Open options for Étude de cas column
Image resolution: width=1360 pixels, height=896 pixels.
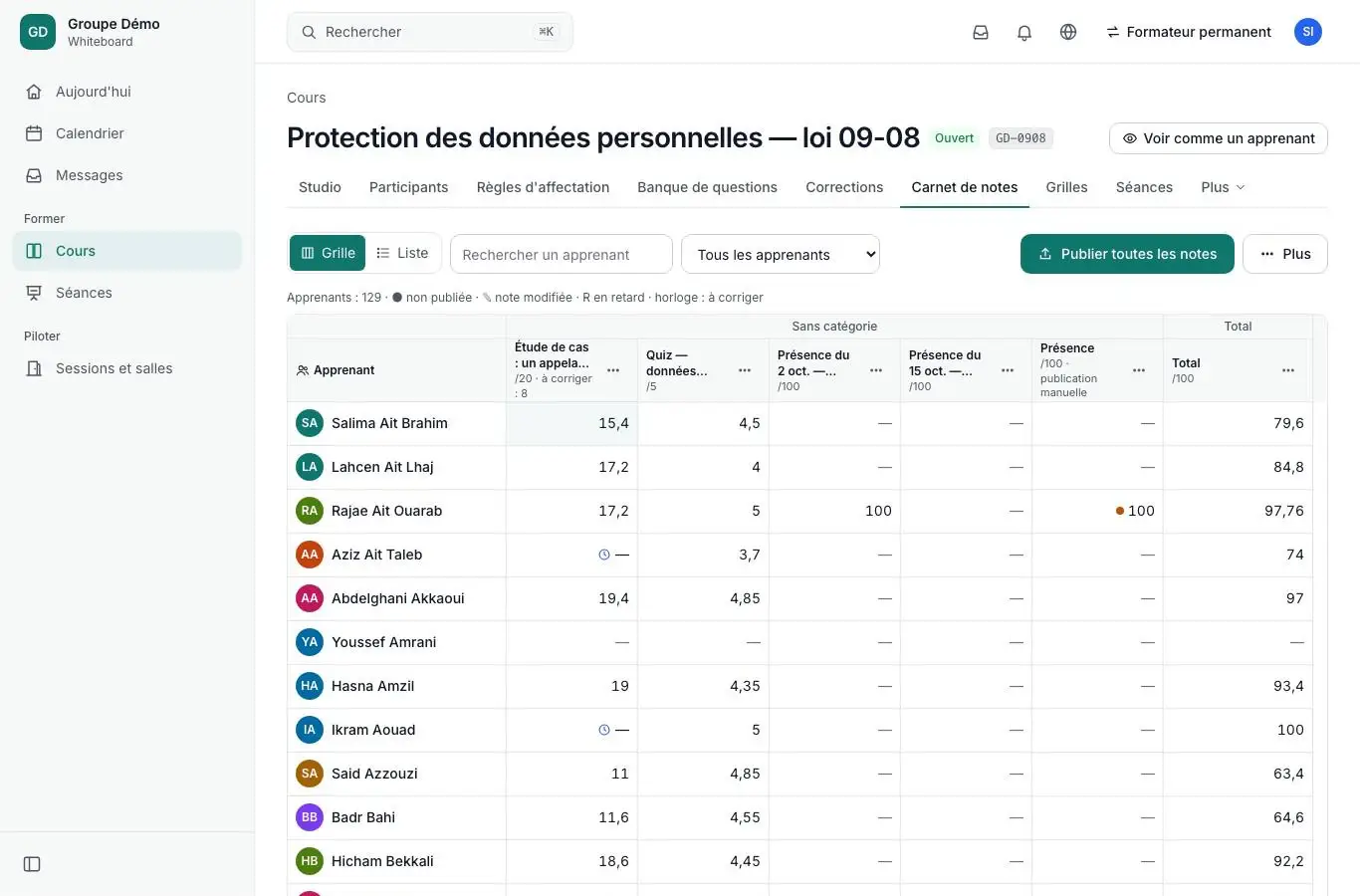point(613,370)
